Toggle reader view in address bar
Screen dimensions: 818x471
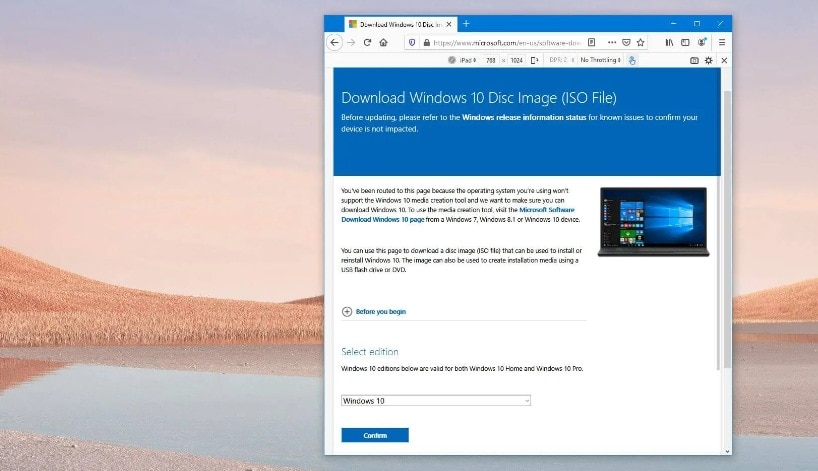coord(592,42)
